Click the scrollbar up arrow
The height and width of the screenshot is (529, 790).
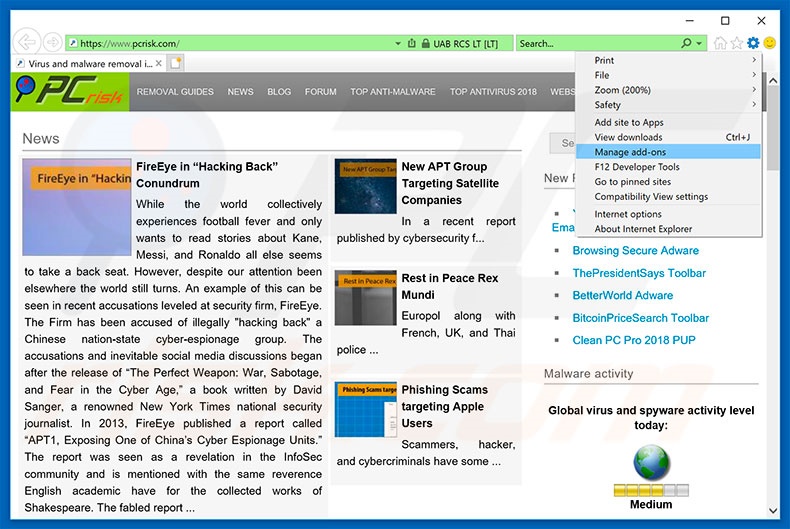[x=773, y=80]
